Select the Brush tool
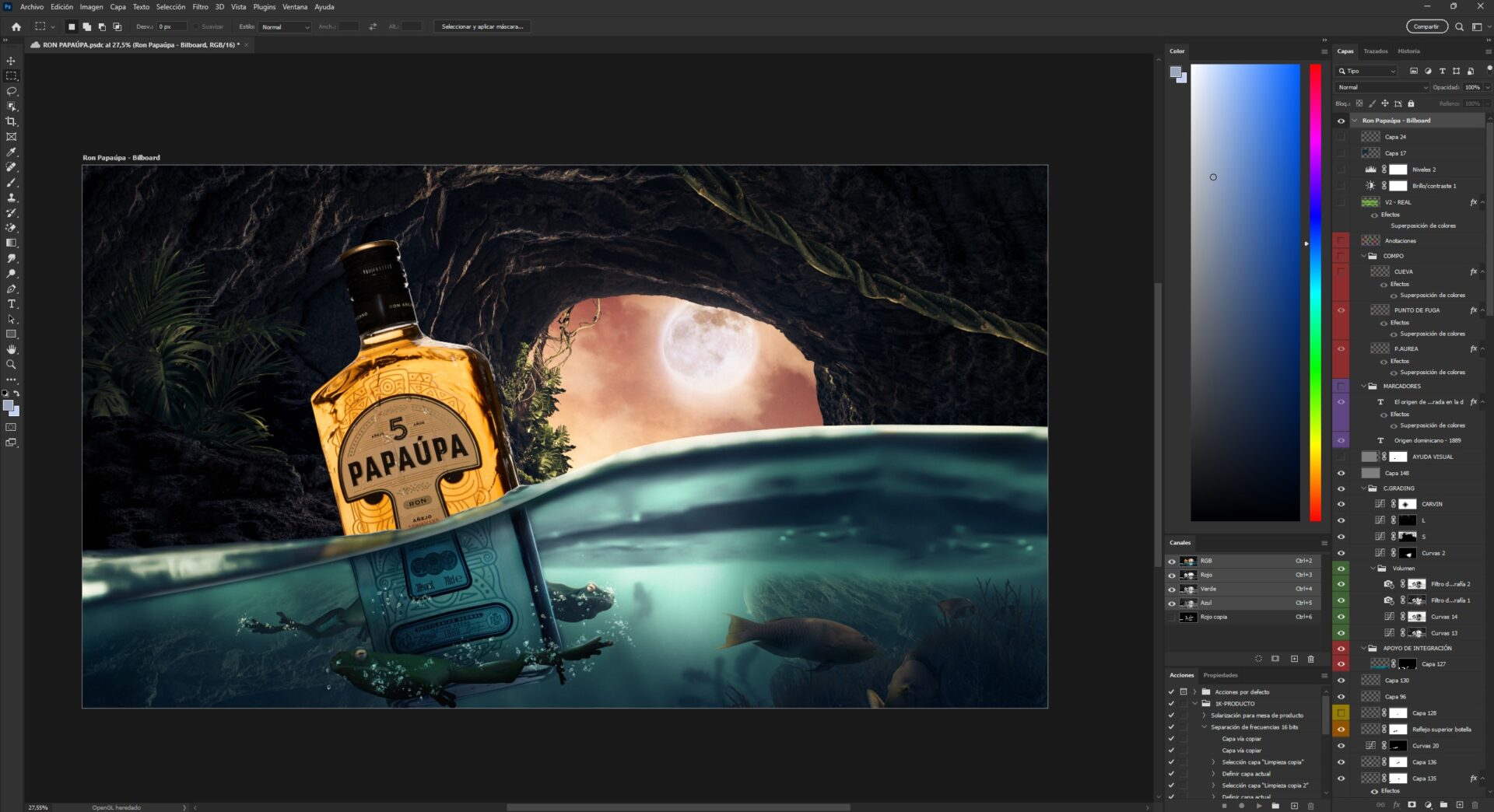The width and height of the screenshot is (1494, 812). pos(11,183)
